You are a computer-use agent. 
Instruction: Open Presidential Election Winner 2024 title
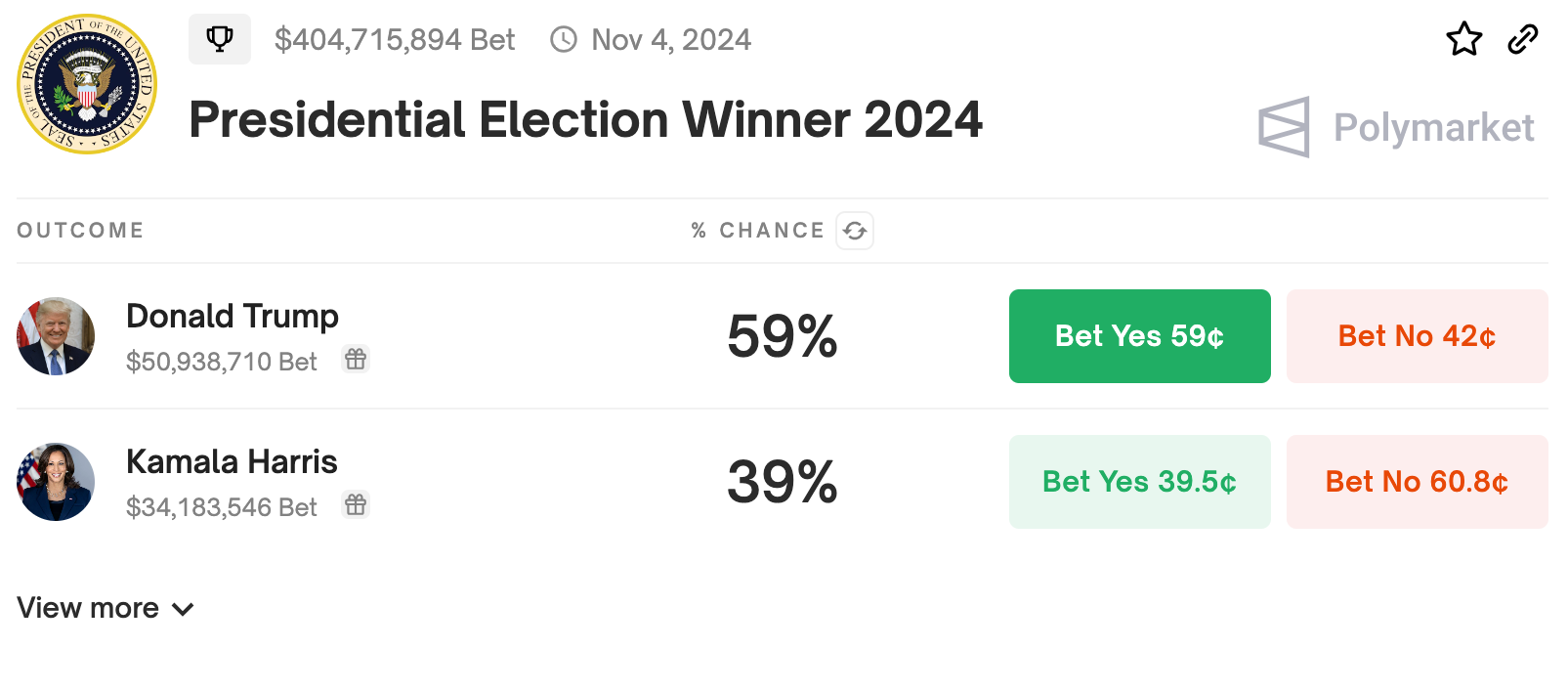pyautogui.click(x=585, y=120)
